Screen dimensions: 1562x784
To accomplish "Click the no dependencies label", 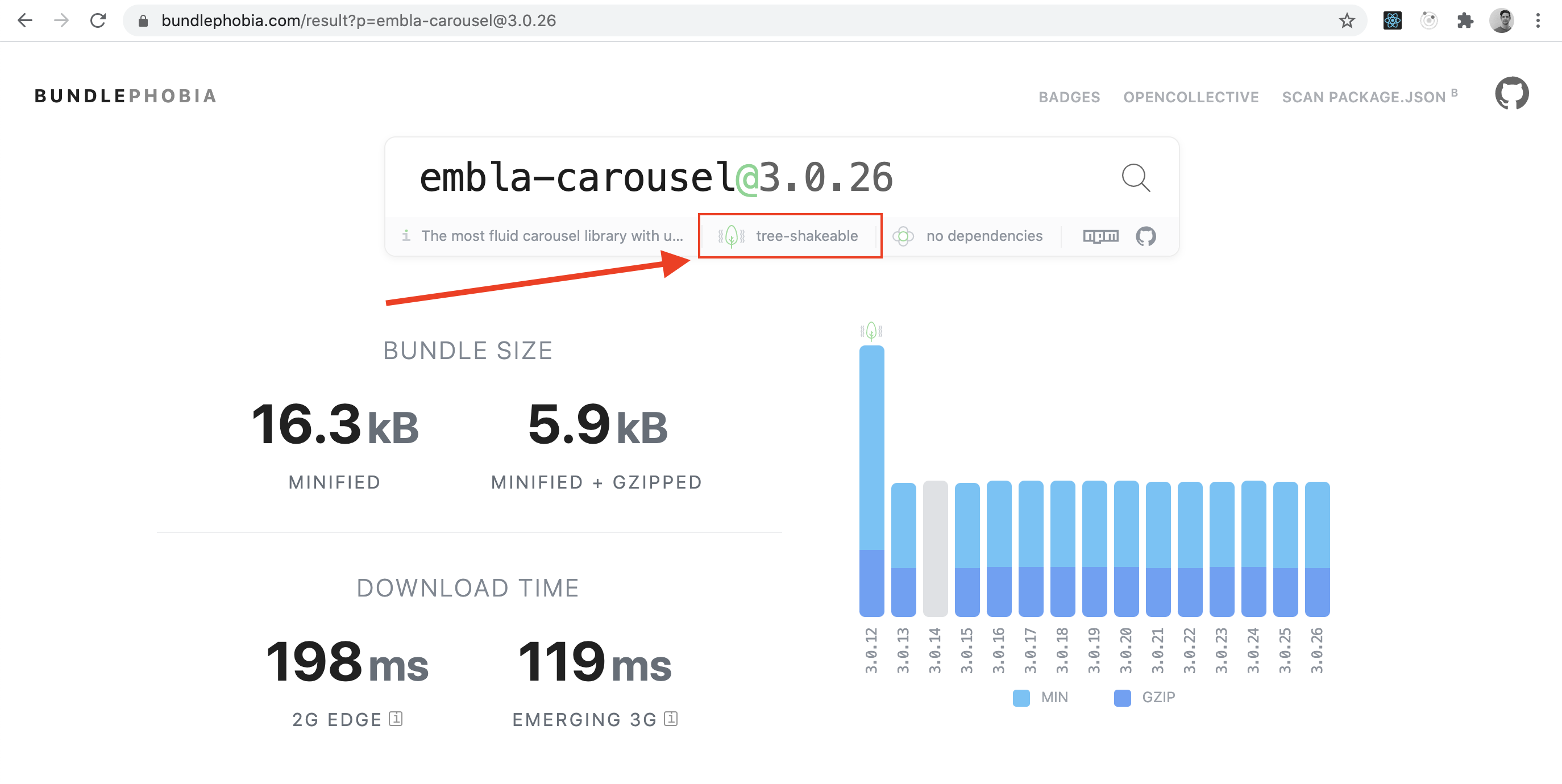I will click(984, 236).
